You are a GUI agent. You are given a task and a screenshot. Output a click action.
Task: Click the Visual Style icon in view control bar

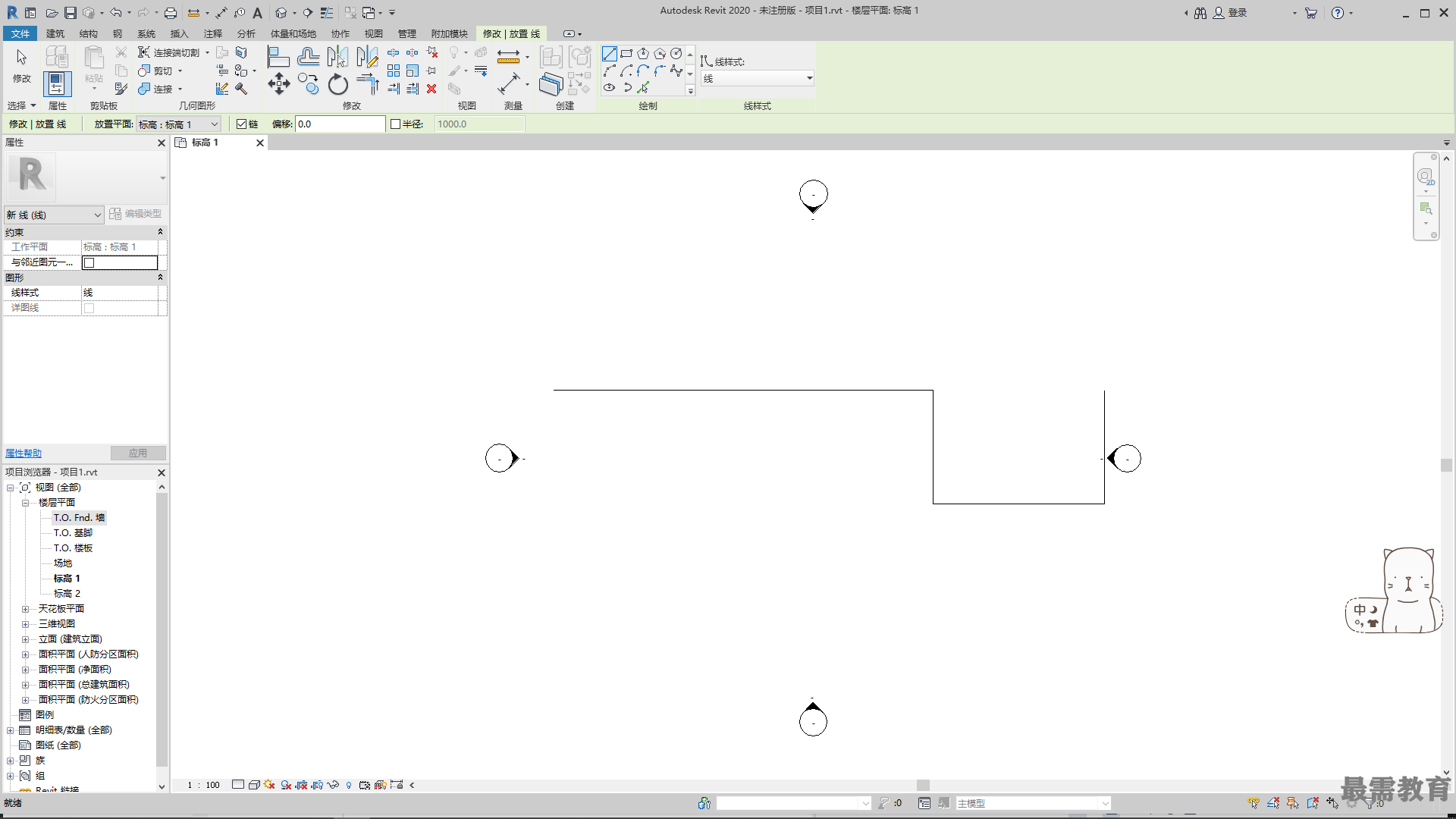(x=254, y=785)
